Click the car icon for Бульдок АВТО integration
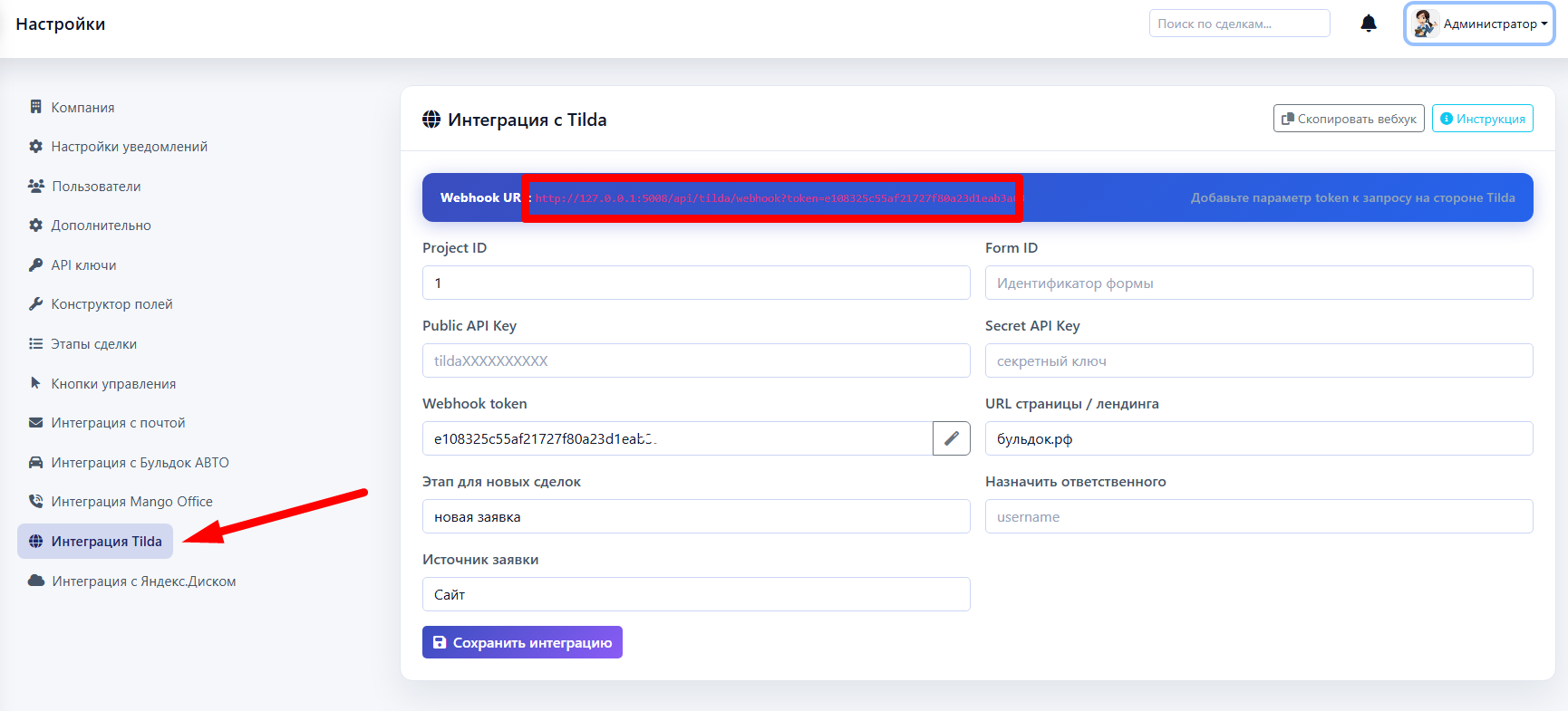 (x=35, y=462)
